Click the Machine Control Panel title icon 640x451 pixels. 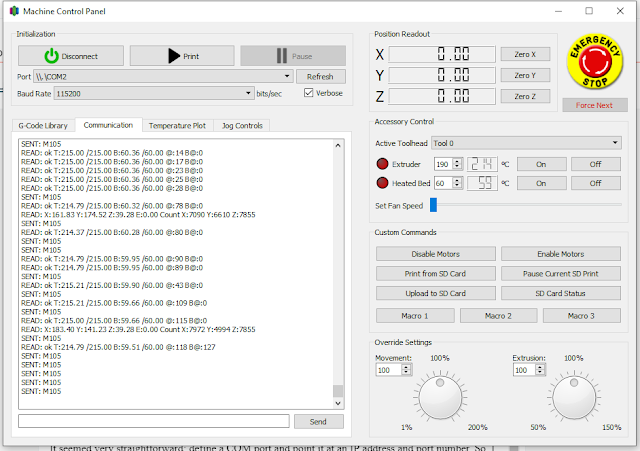click(14, 11)
